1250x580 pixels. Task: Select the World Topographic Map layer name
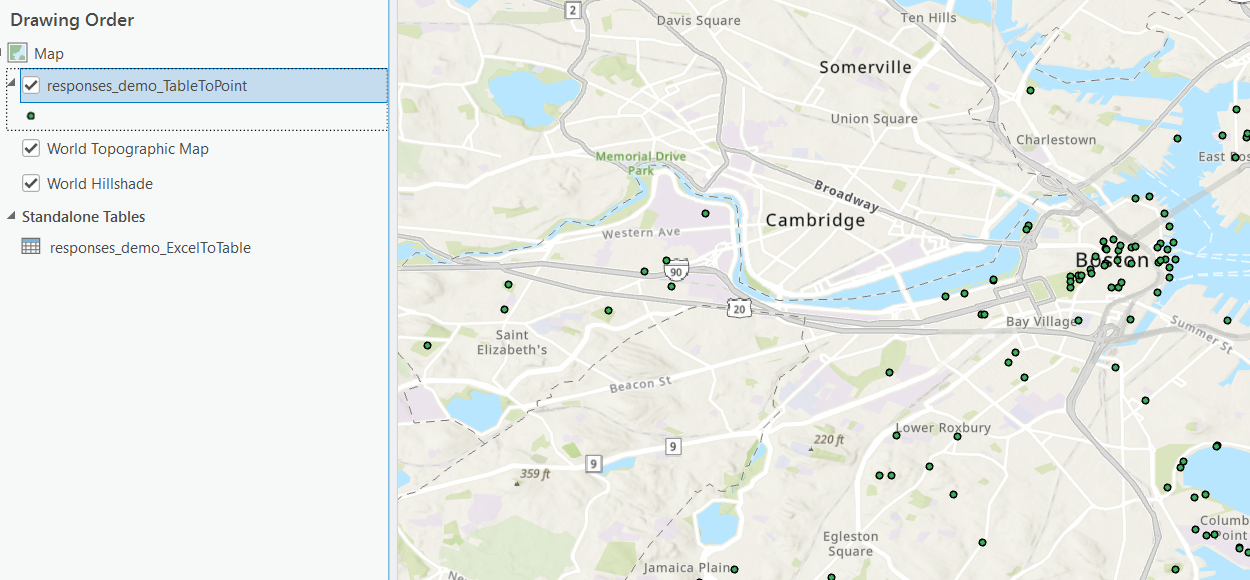point(128,149)
